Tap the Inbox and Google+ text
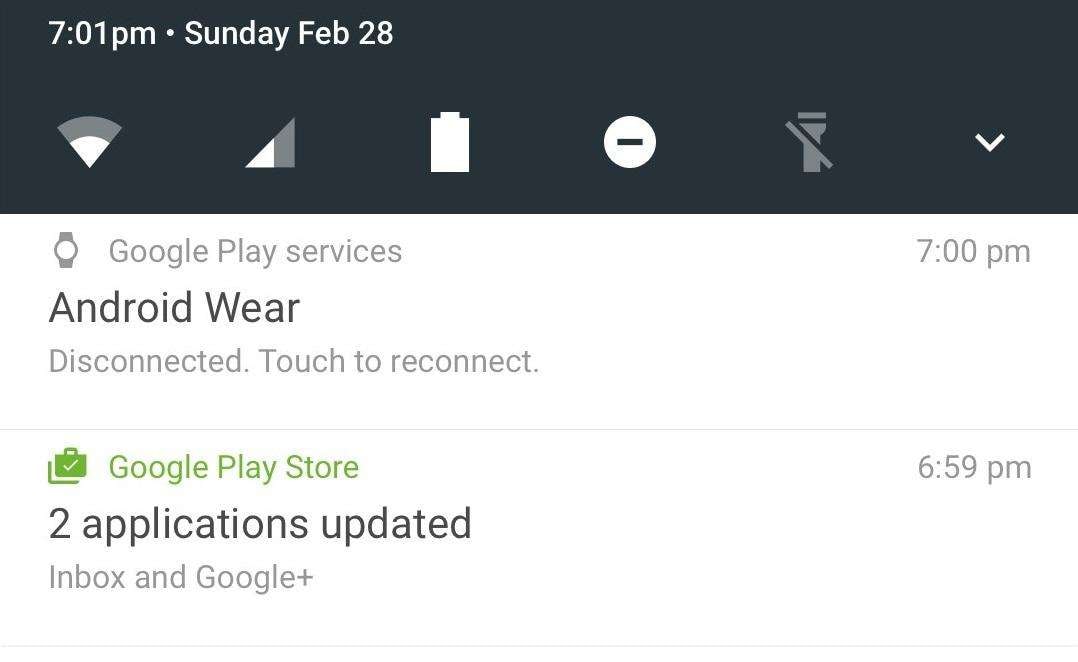Viewport: 1078px width, 662px height. point(180,577)
